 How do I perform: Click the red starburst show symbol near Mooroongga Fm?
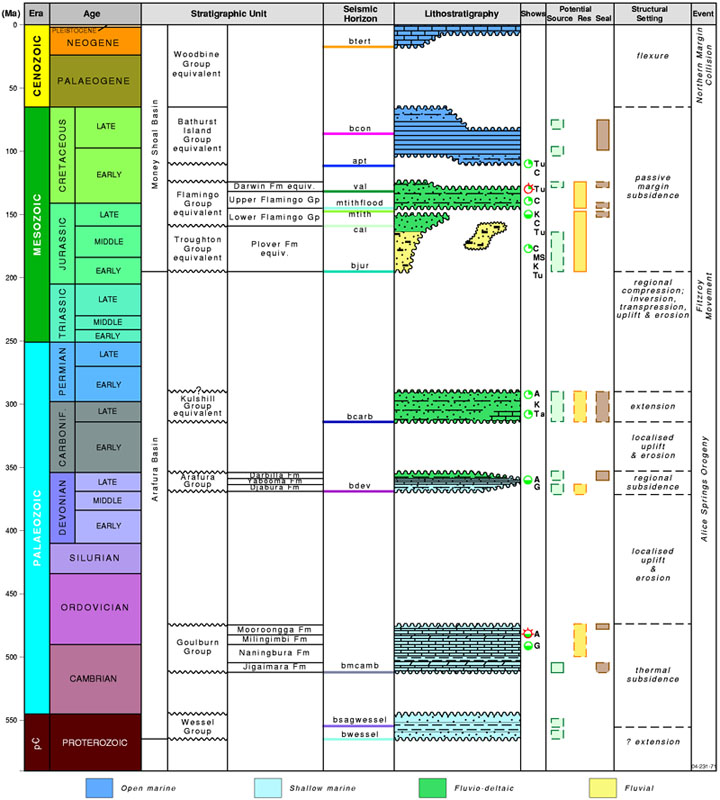[528, 633]
